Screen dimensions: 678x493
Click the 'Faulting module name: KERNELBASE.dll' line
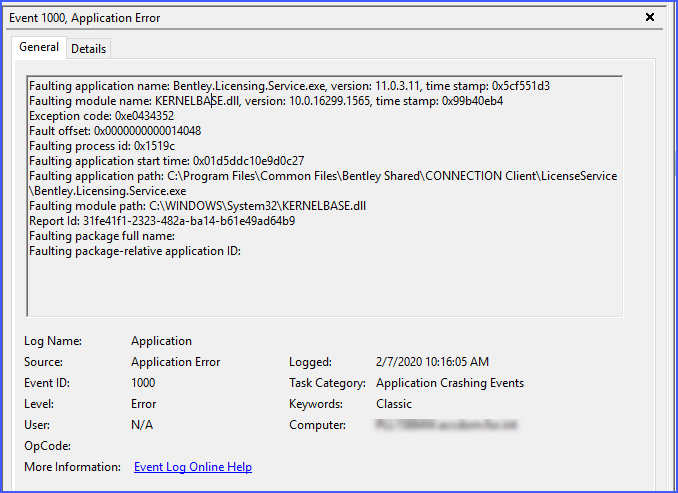click(266, 101)
